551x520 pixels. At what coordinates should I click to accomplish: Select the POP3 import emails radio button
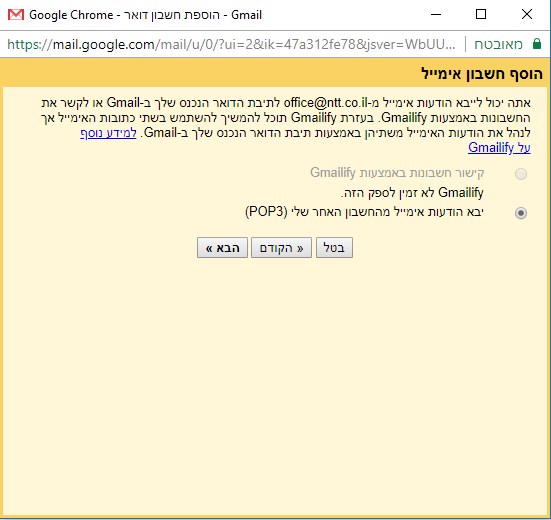520,213
